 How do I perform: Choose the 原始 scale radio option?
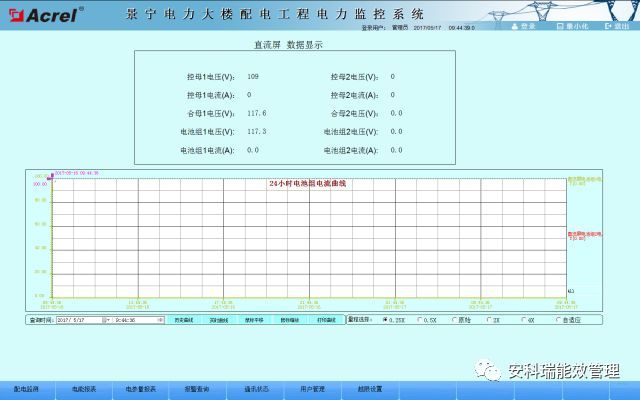click(x=453, y=320)
